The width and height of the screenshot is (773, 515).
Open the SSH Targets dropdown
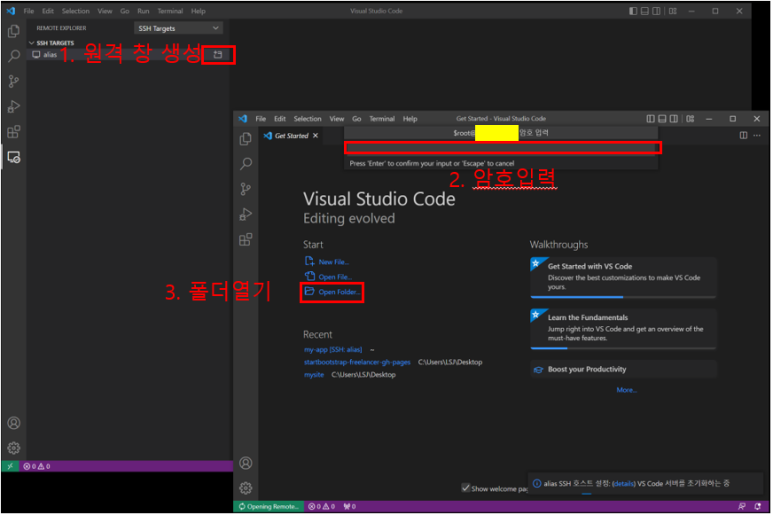click(178, 29)
